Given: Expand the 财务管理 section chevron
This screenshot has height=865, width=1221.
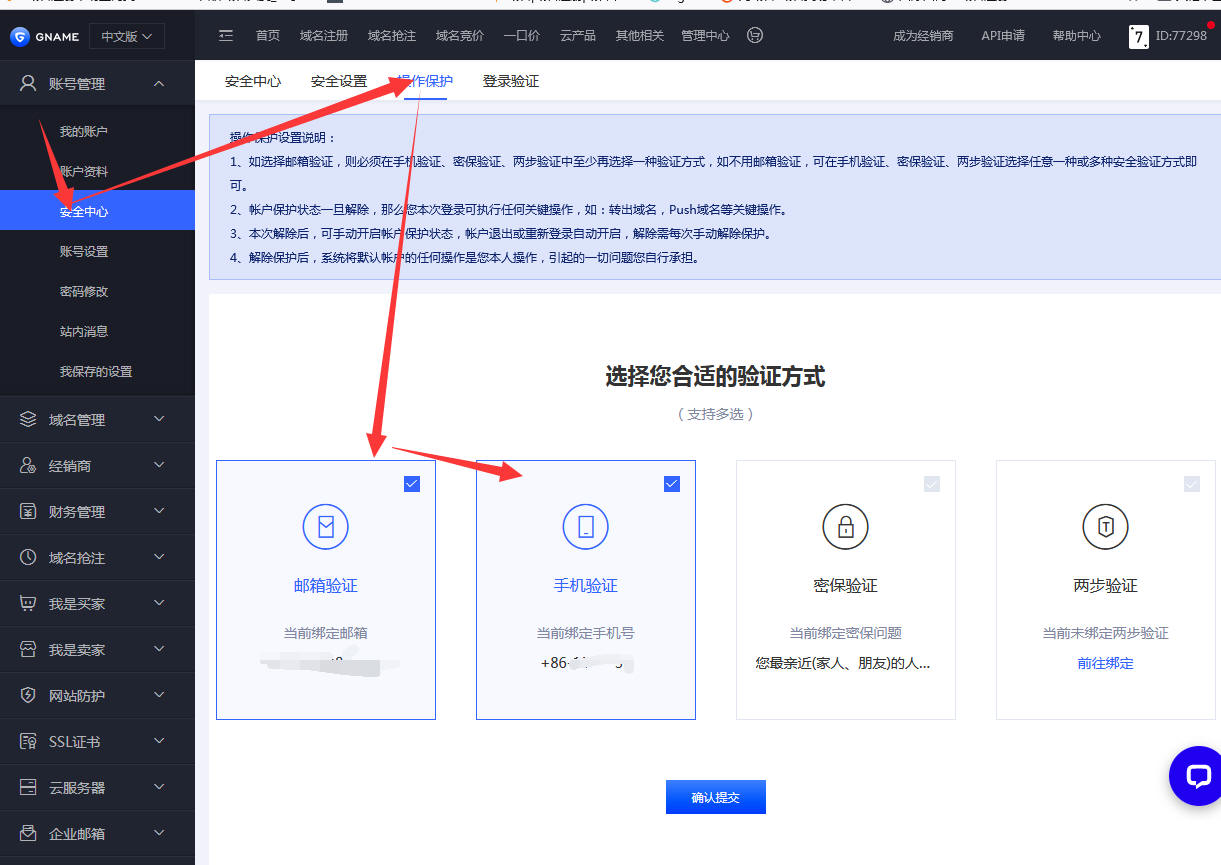Looking at the screenshot, I should point(159,512).
